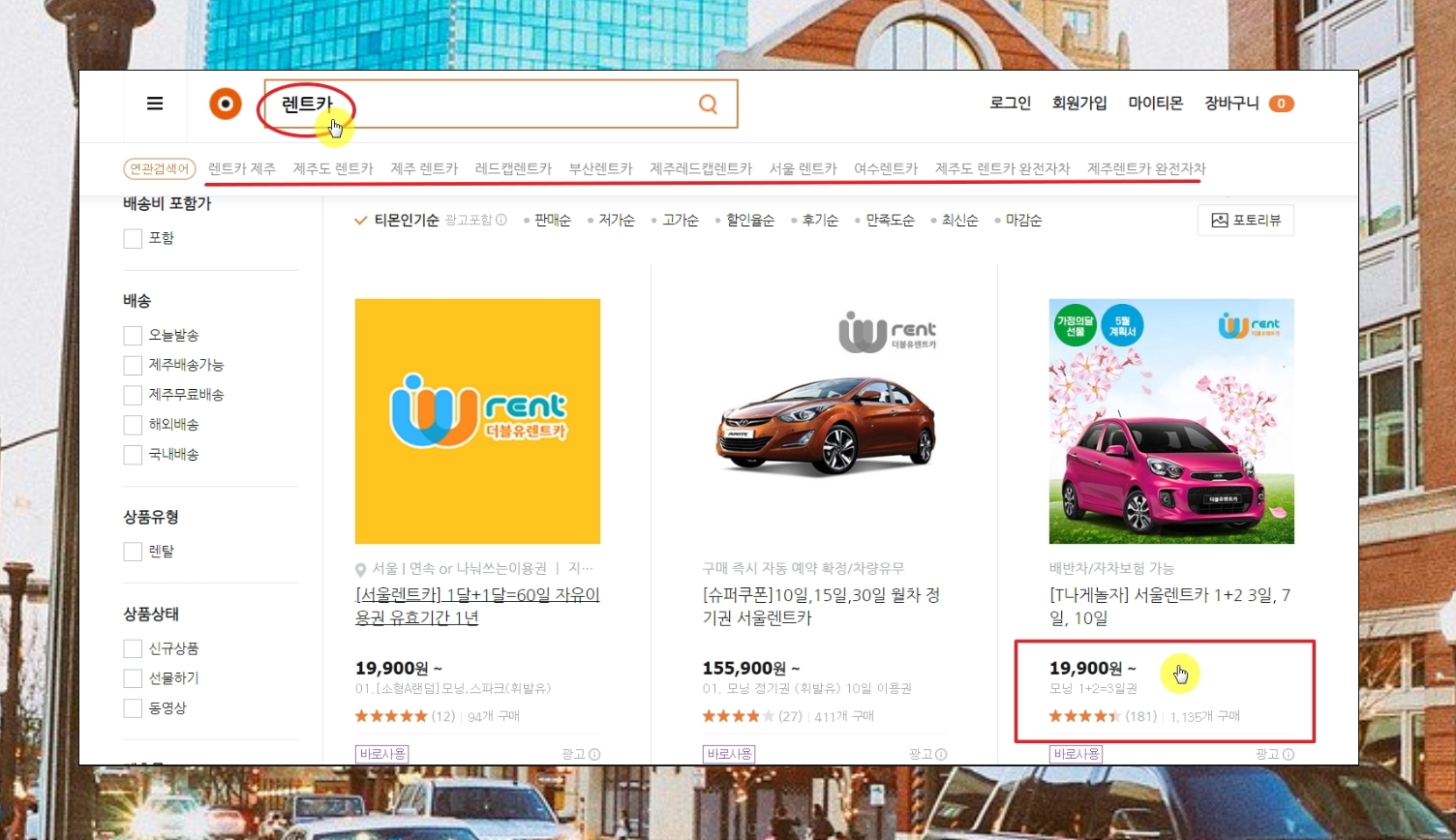1456x840 pixels.
Task: Click the 회원가입 link
Action: 1079,104
